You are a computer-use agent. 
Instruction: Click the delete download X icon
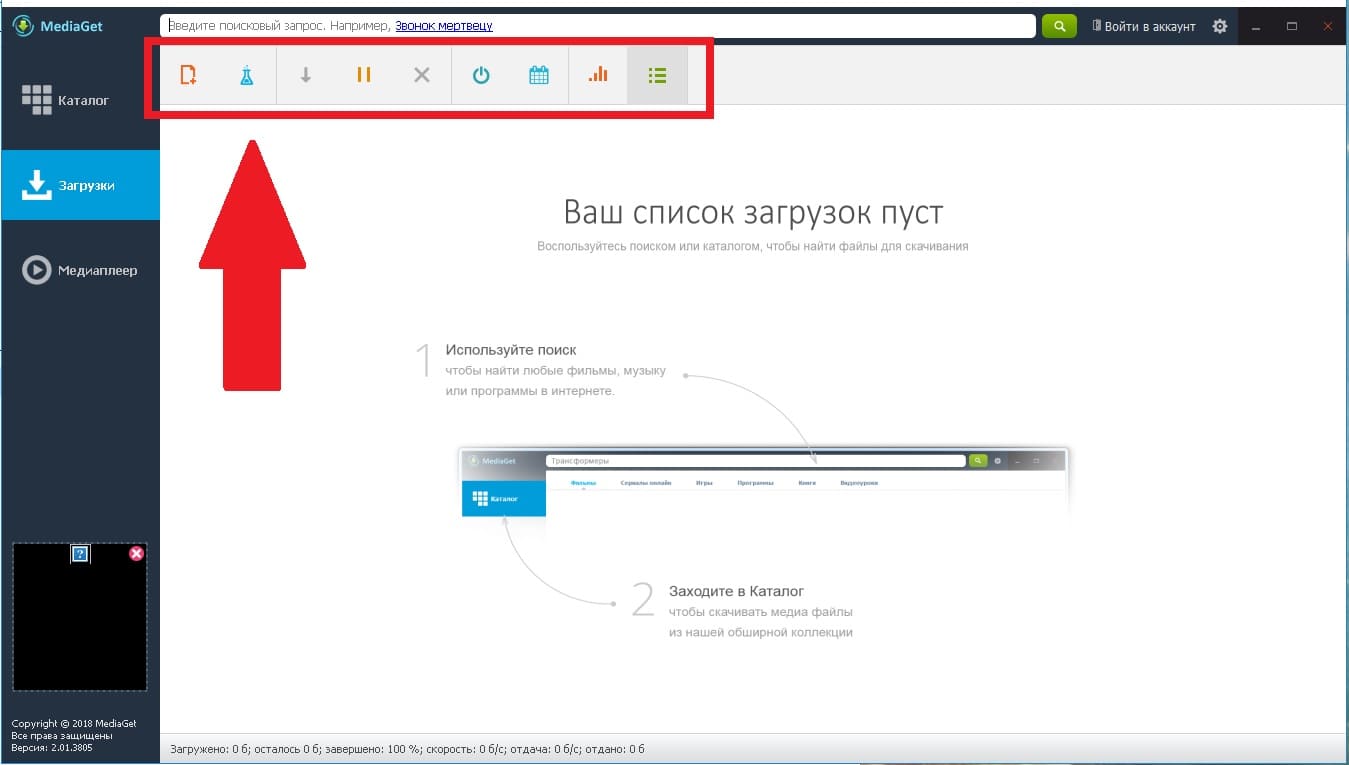click(422, 75)
